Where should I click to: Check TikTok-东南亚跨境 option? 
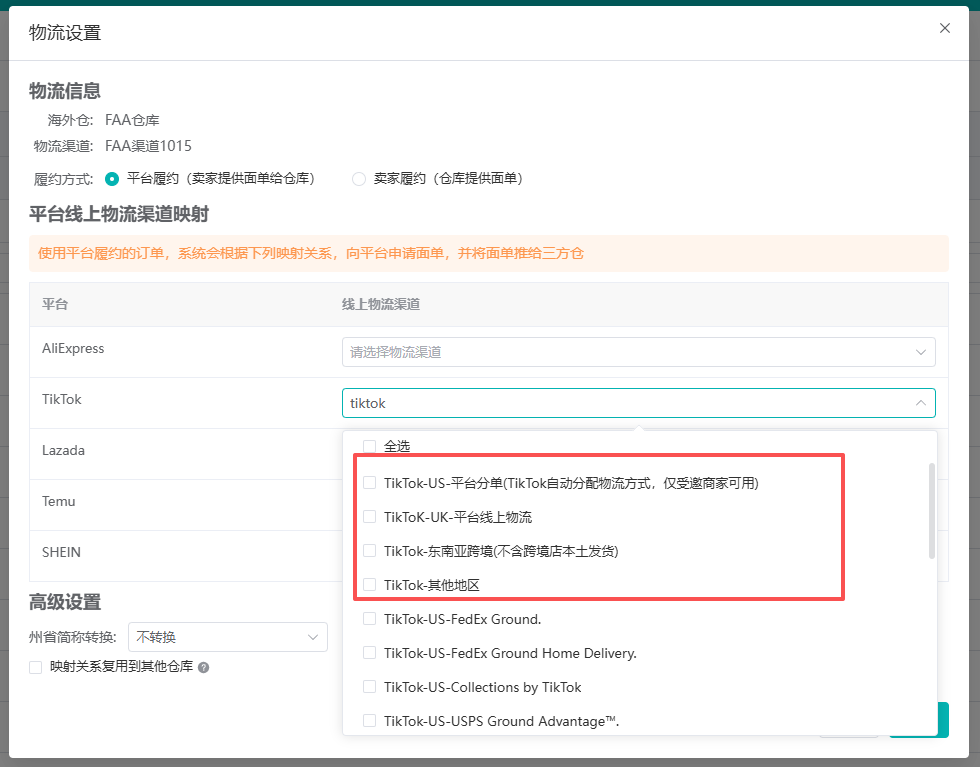pos(369,551)
